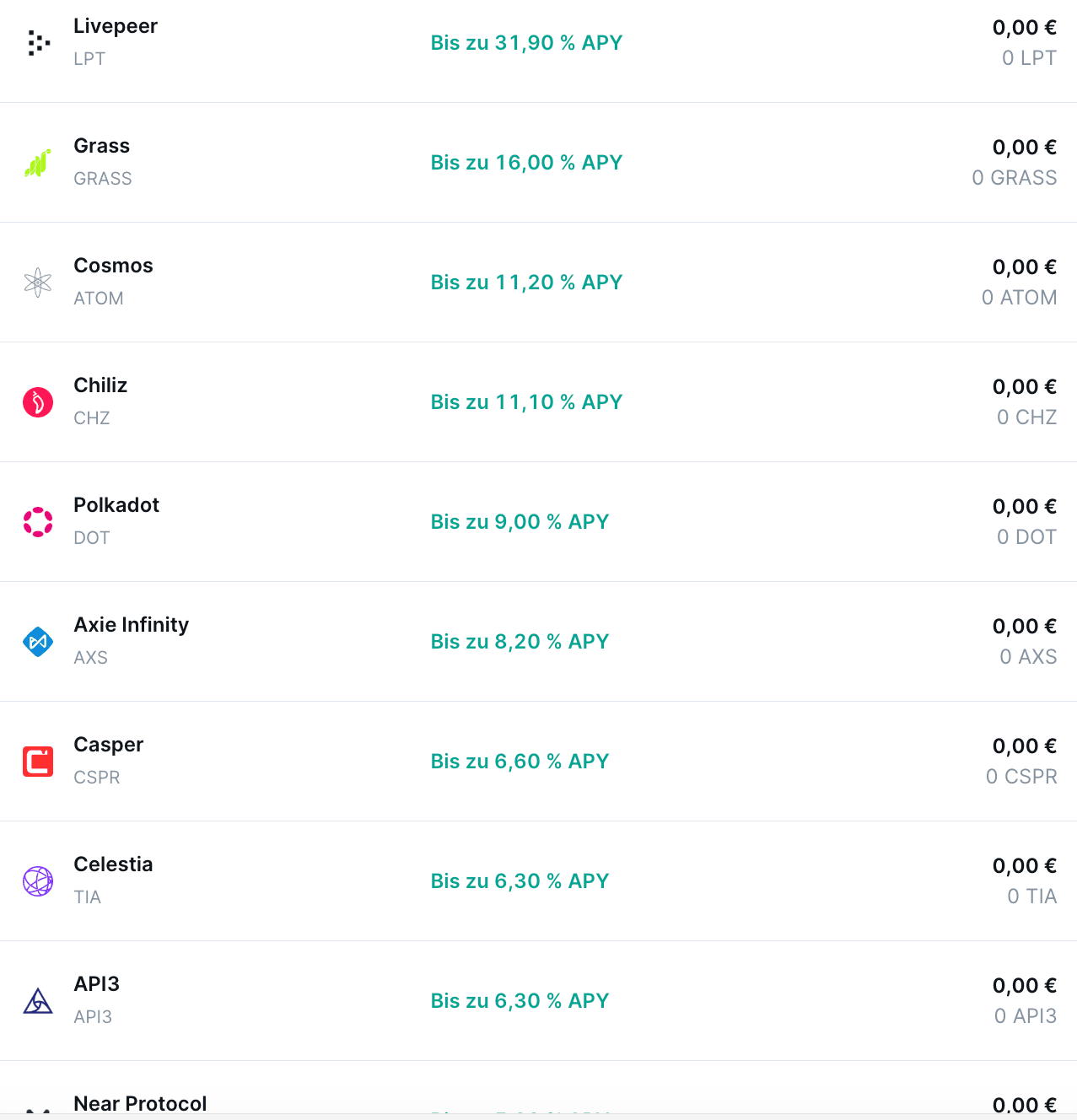Click 'Bis zu 16,00 % APY' rate
Screen dimensions: 1077x1120
(526, 163)
